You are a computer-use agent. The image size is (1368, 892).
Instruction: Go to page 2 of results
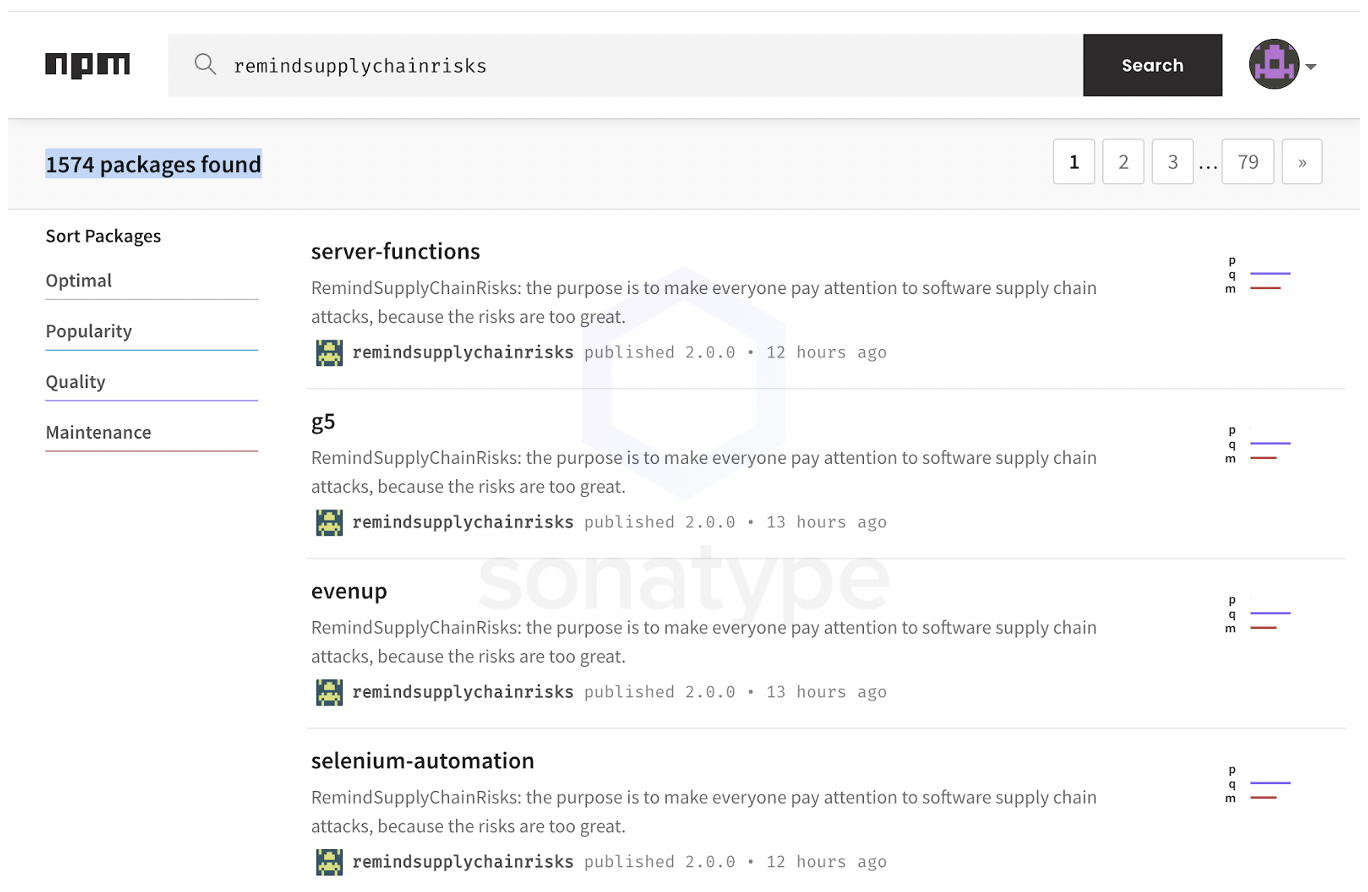point(1123,162)
